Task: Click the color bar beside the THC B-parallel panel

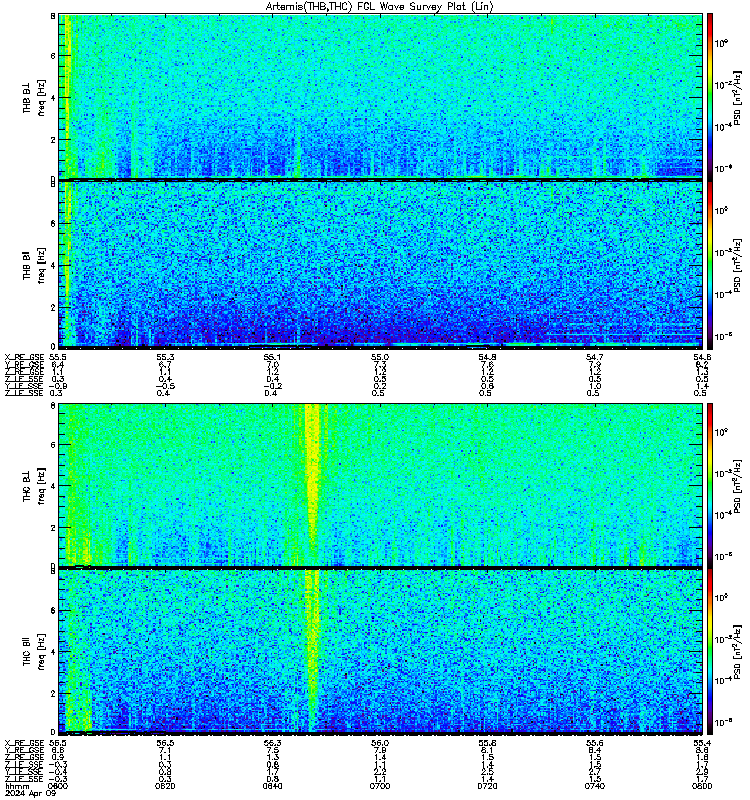Action: (x=710, y=651)
